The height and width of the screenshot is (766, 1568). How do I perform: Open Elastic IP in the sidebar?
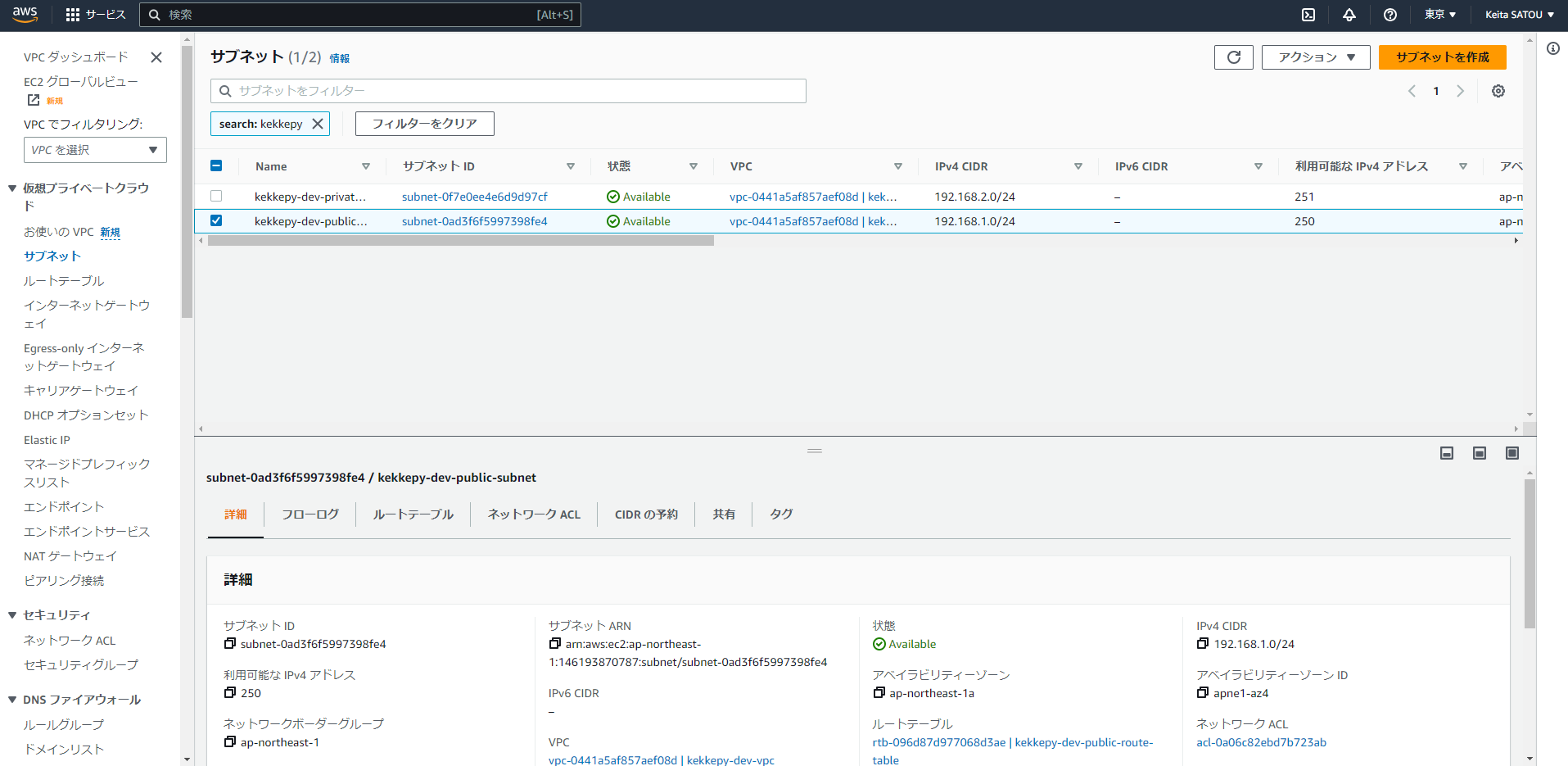coord(47,440)
